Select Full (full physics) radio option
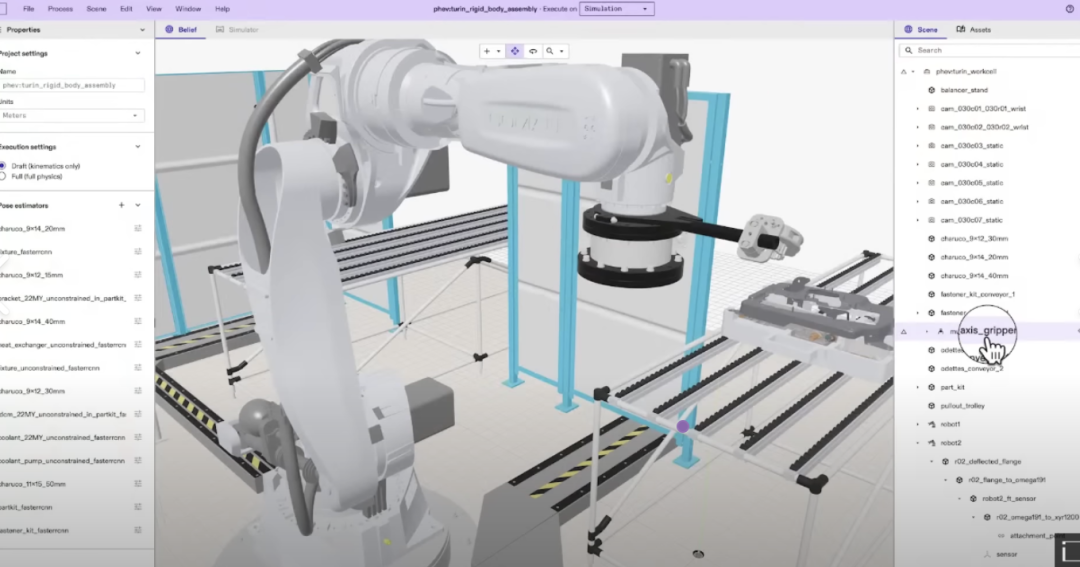The height and width of the screenshot is (567, 1080). pyautogui.click(x=3, y=176)
